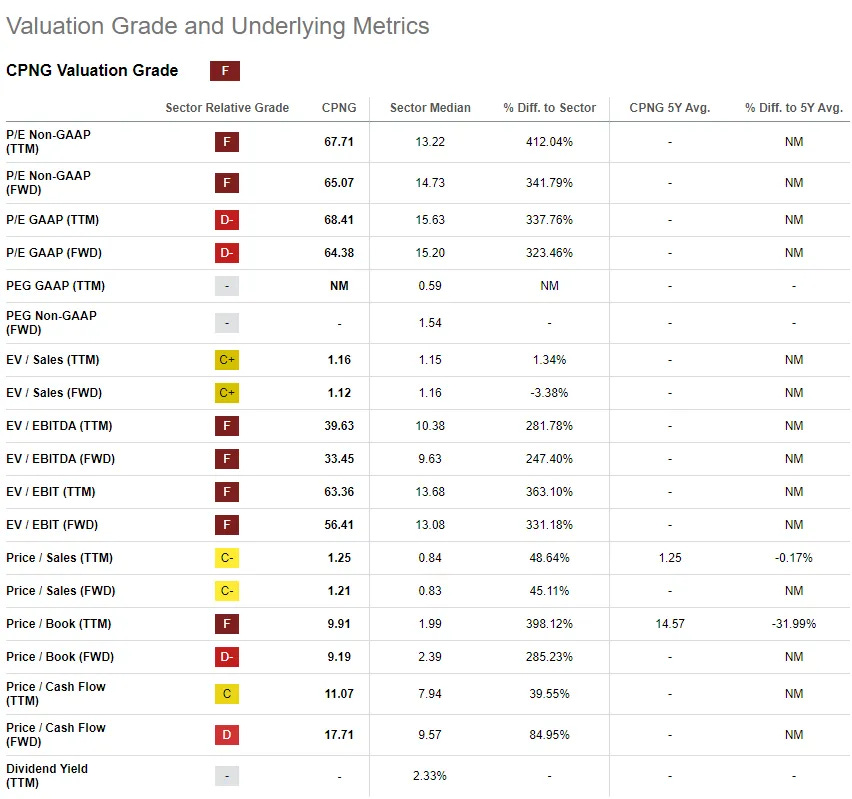Screen dimensions: 852x799
Task: Select the PEG Non-GAAP (FWD) metric label
Action: pyautogui.click(x=52, y=323)
